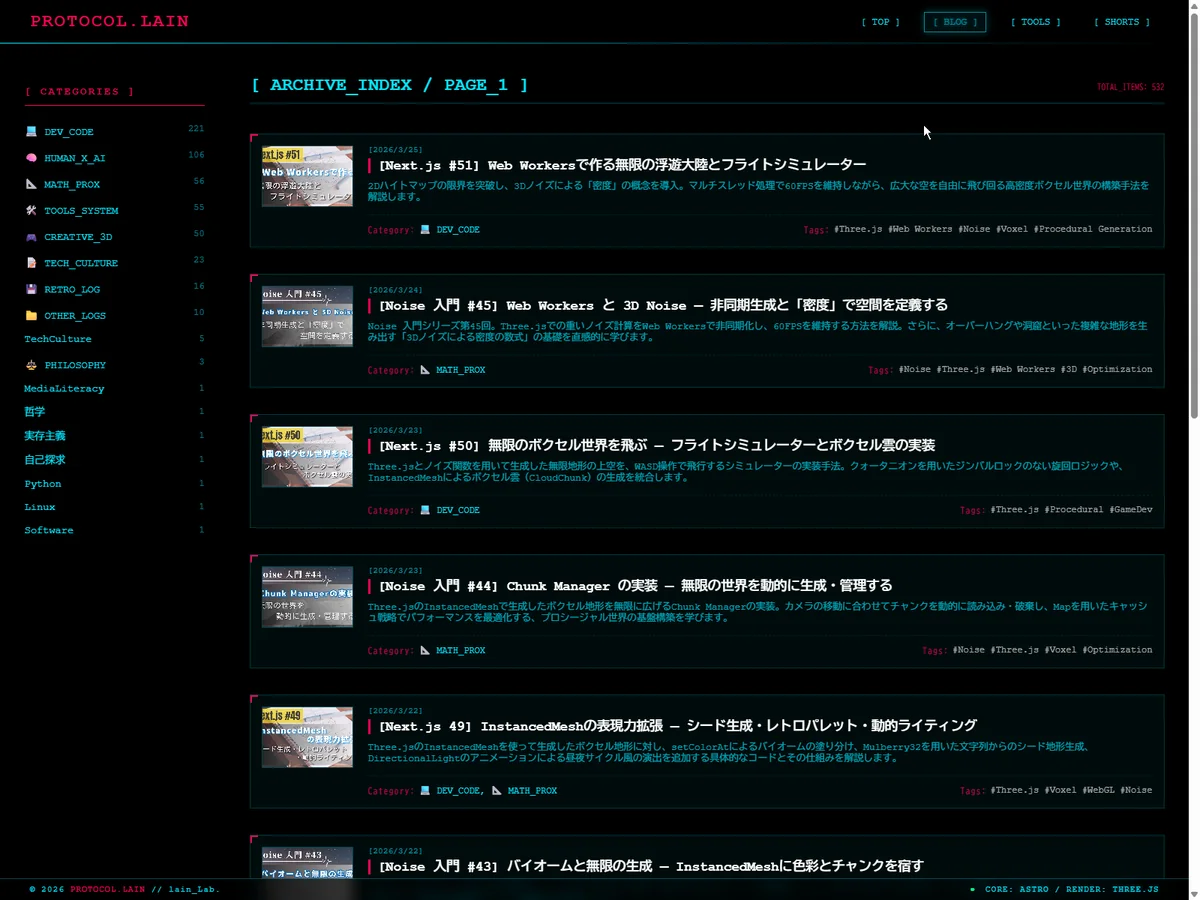
Task: Open the Next.js #51 Web Workers article title
Action: pos(622,165)
